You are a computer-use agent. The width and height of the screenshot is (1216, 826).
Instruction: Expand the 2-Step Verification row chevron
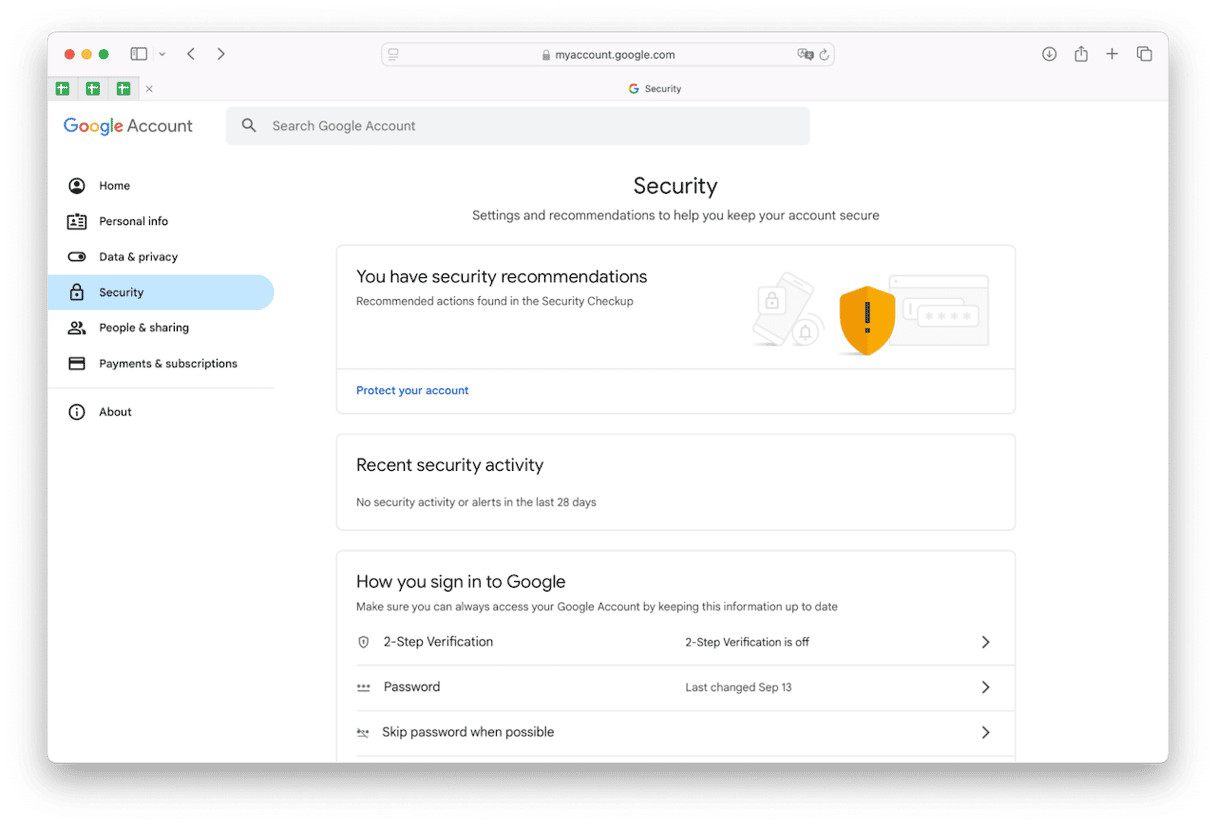tap(985, 642)
